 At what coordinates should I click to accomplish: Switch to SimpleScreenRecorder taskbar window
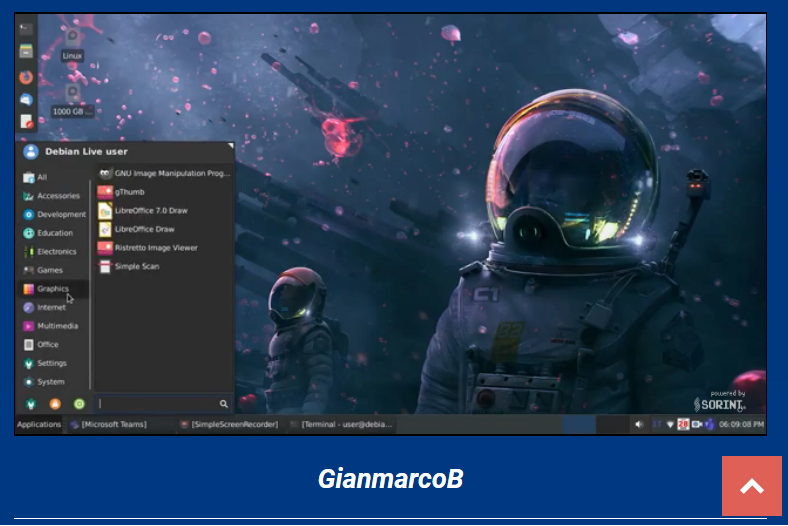(229, 424)
